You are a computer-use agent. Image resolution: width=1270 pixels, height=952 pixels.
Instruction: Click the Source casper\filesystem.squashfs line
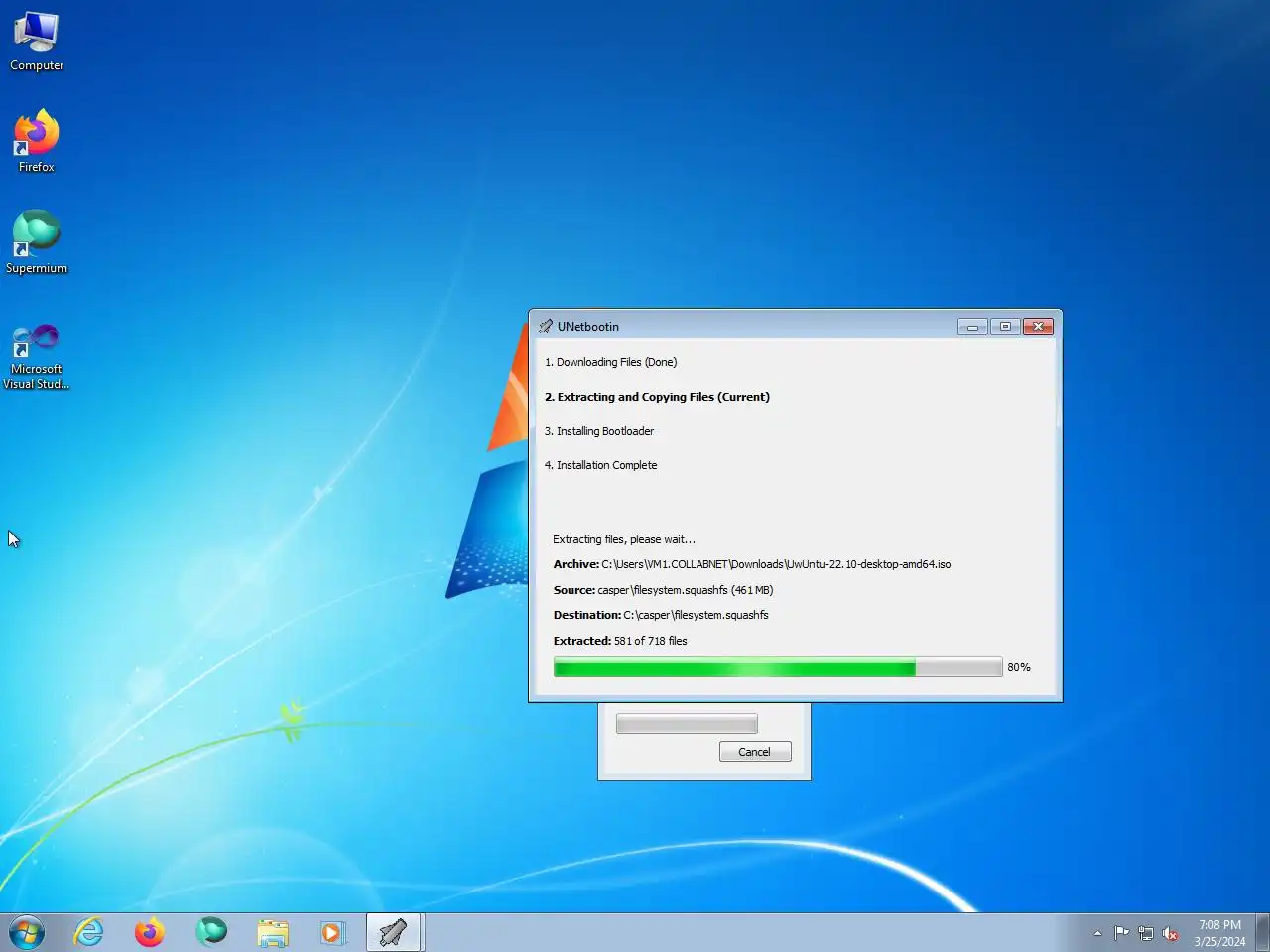pos(663,590)
